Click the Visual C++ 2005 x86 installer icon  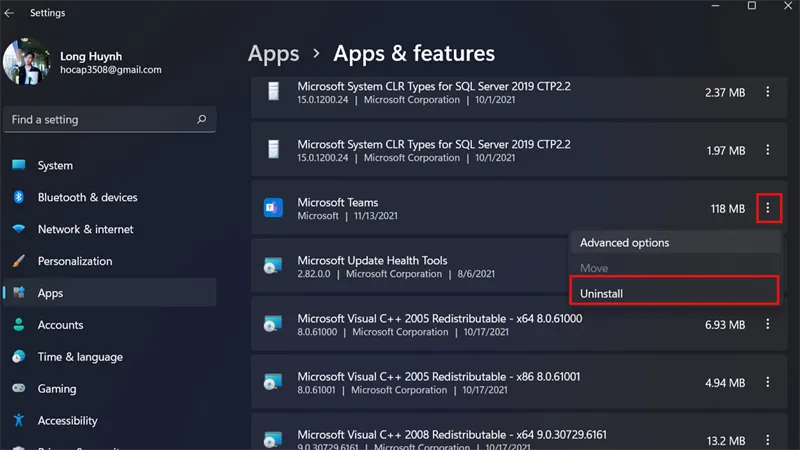click(273, 382)
